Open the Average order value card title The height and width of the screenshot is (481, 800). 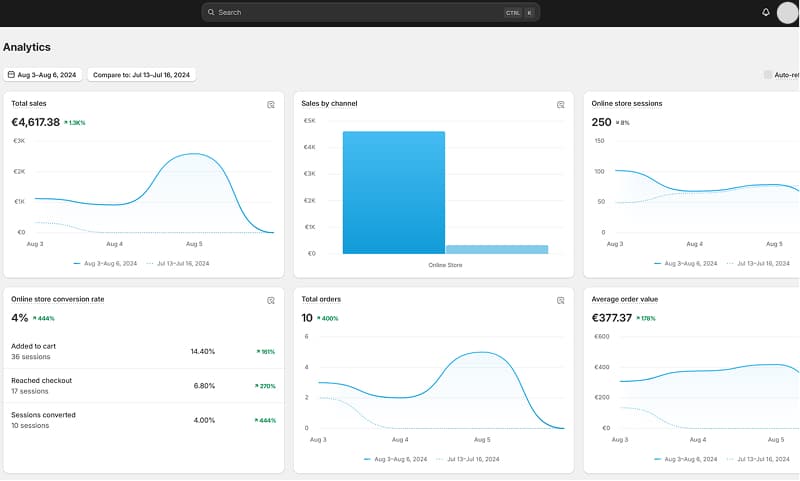[x=625, y=299]
